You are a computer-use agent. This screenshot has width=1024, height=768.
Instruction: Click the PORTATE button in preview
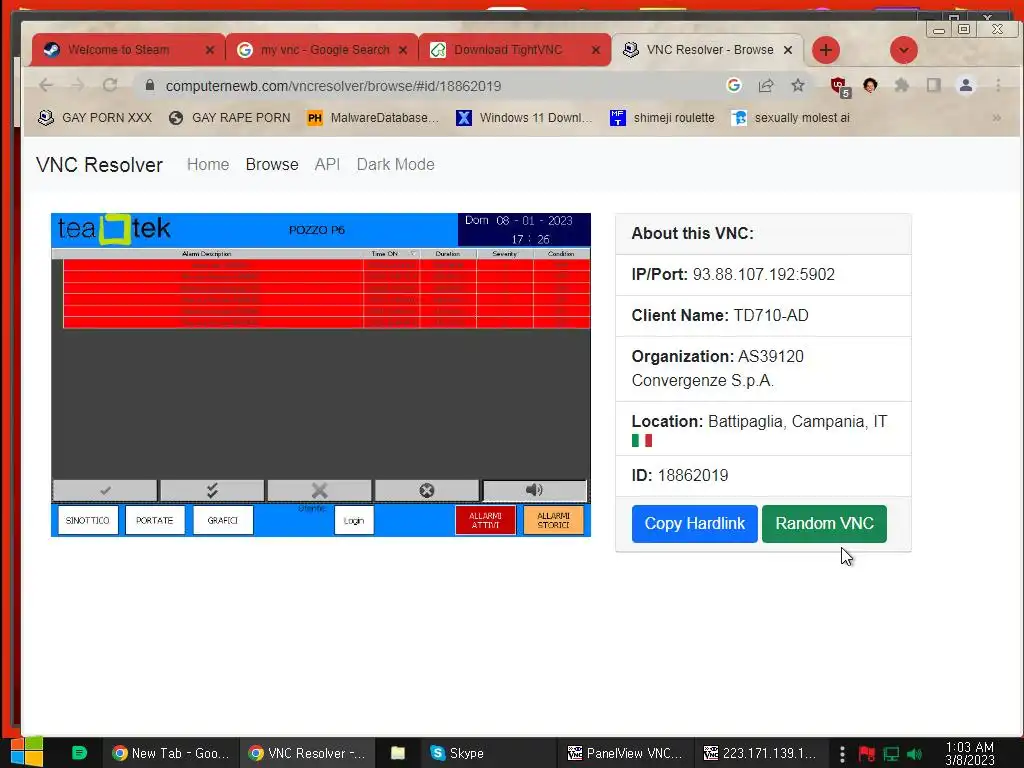[155, 520]
